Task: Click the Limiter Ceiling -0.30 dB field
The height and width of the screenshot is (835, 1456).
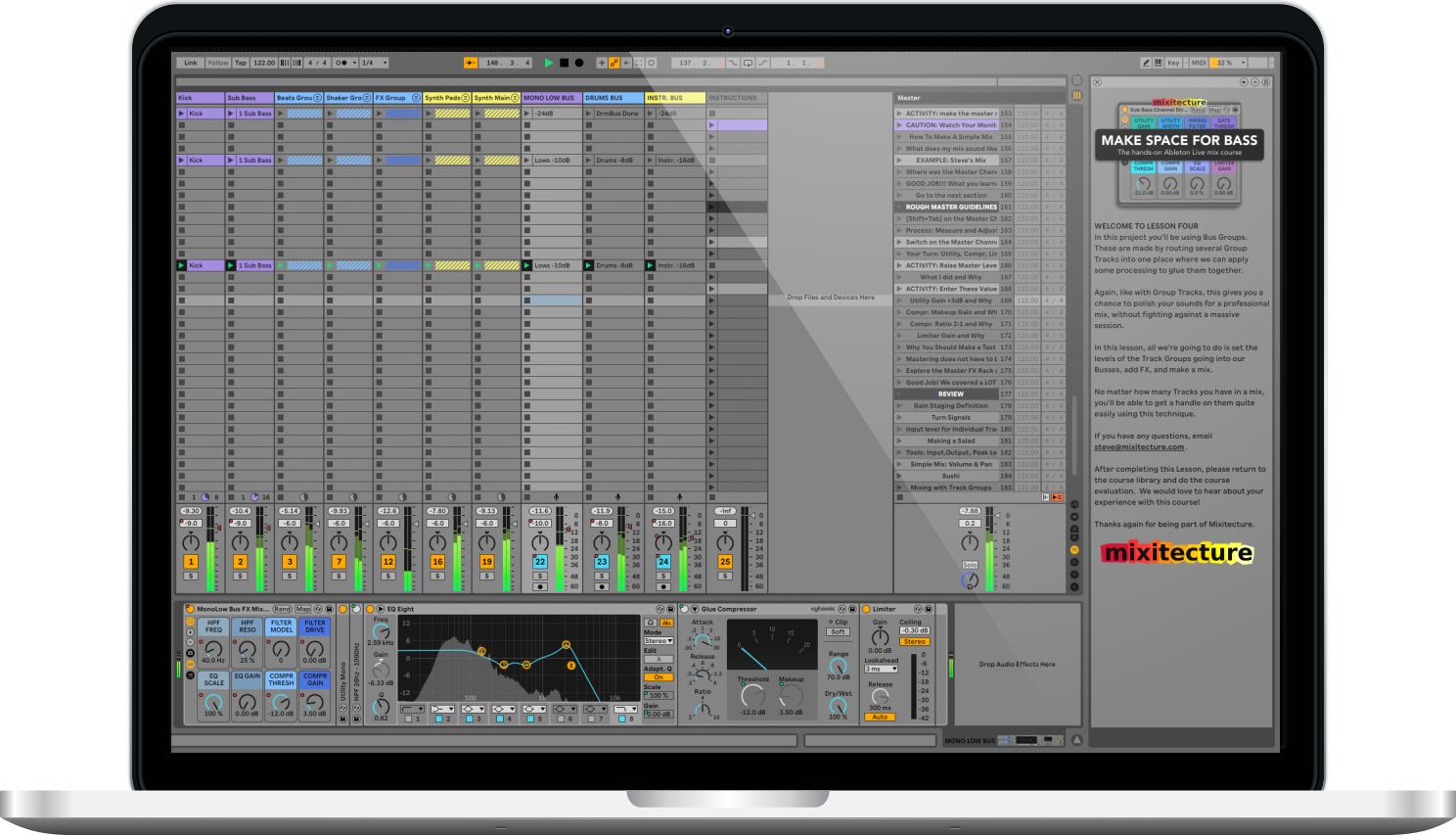Action: [914, 630]
